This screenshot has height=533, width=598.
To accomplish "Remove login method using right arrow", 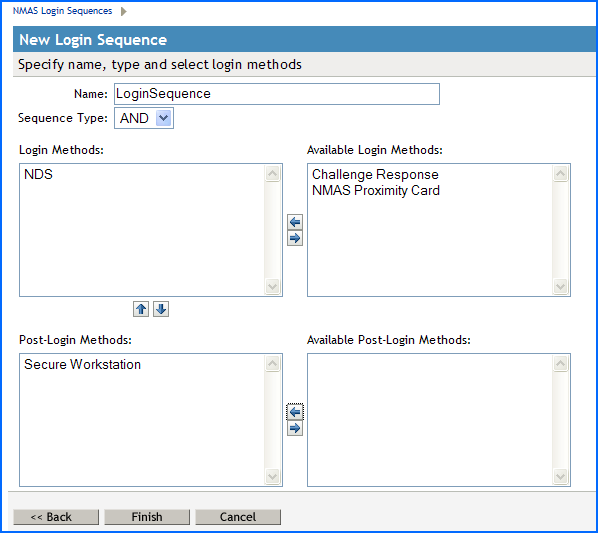I will pos(295,238).
